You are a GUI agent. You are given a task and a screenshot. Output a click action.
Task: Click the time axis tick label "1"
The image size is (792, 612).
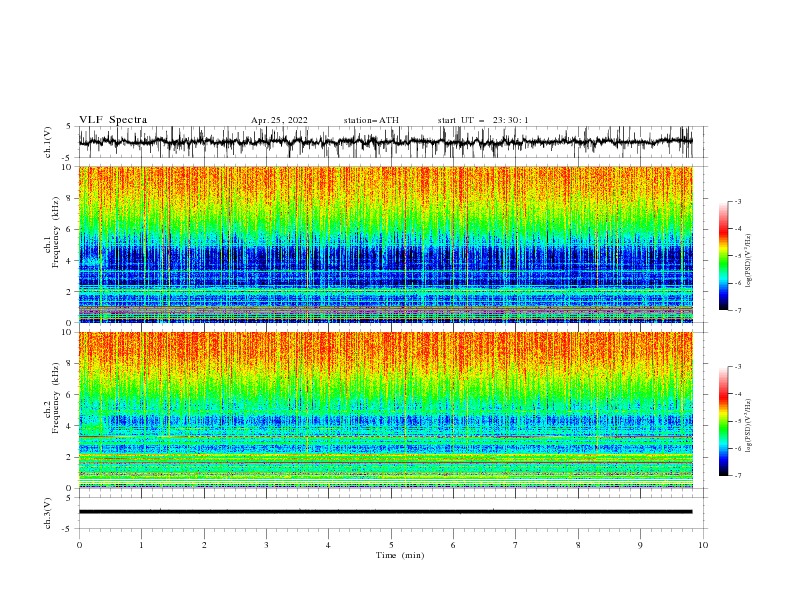pos(141,545)
